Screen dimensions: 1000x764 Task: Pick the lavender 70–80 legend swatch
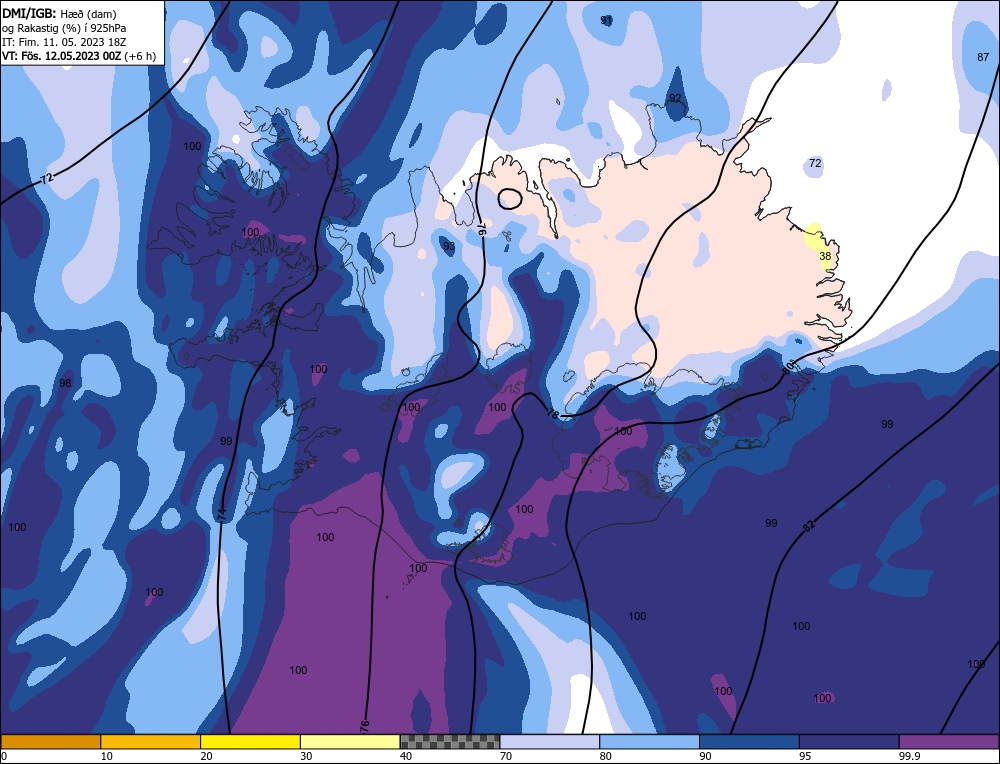[550, 742]
